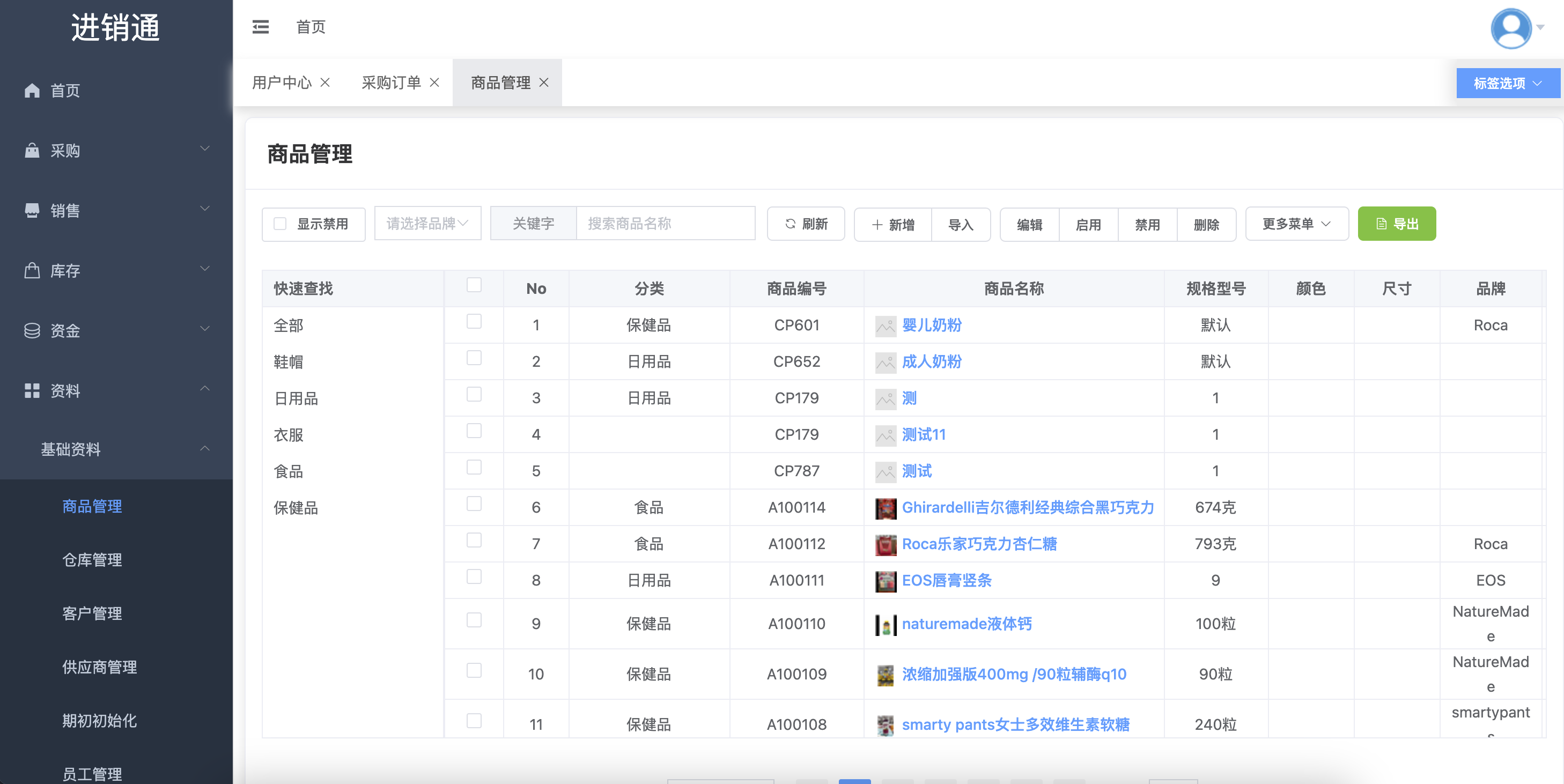Focus 搜索商品名称 search input

pyautogui.click(x=666, y=223)
